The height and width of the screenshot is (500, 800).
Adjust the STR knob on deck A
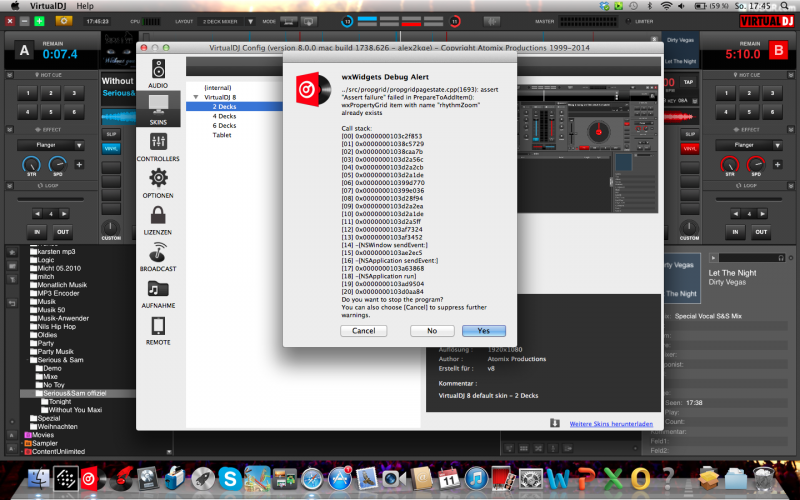click(31, 165)
